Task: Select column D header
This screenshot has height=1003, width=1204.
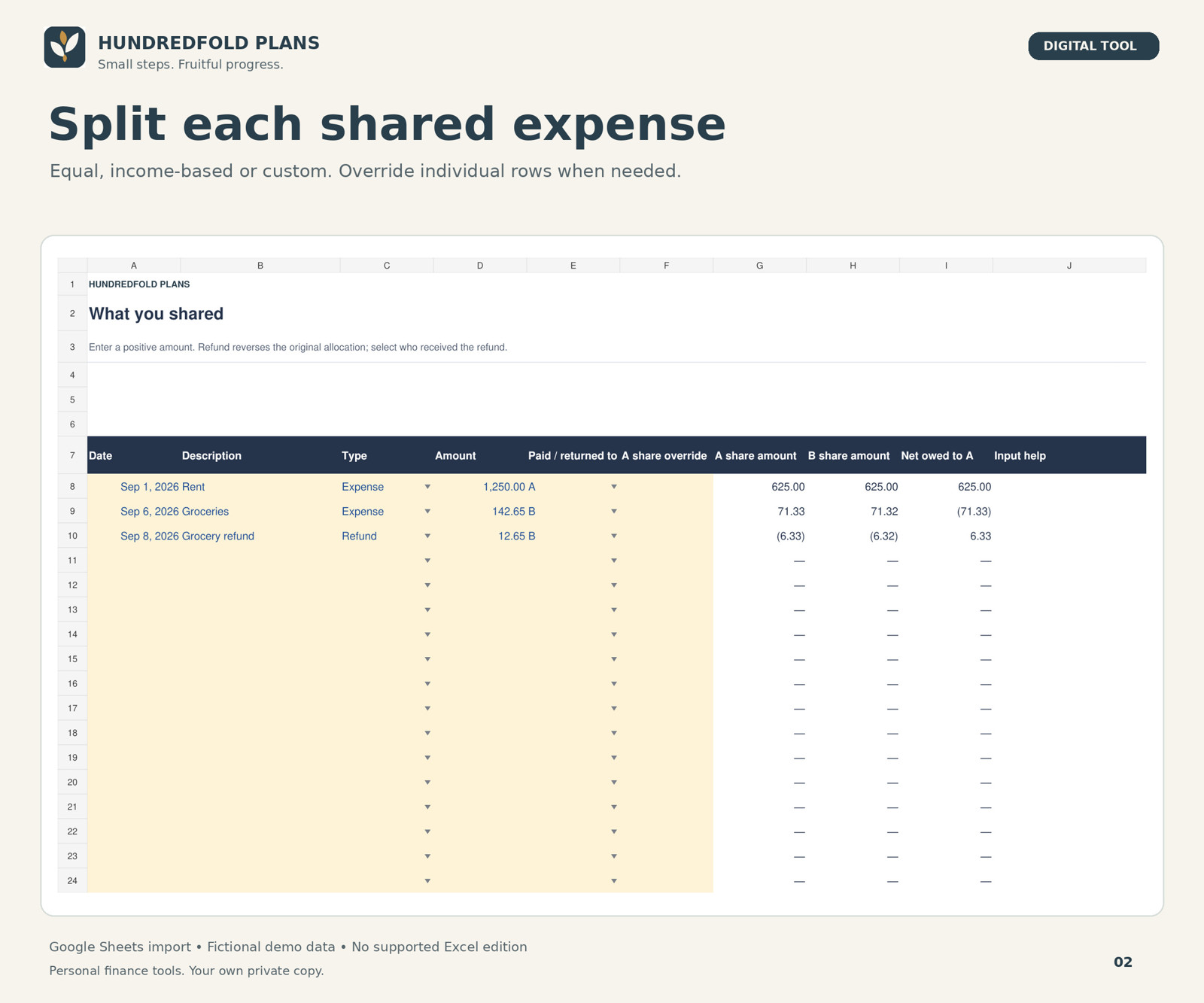Action: (480, 266)
